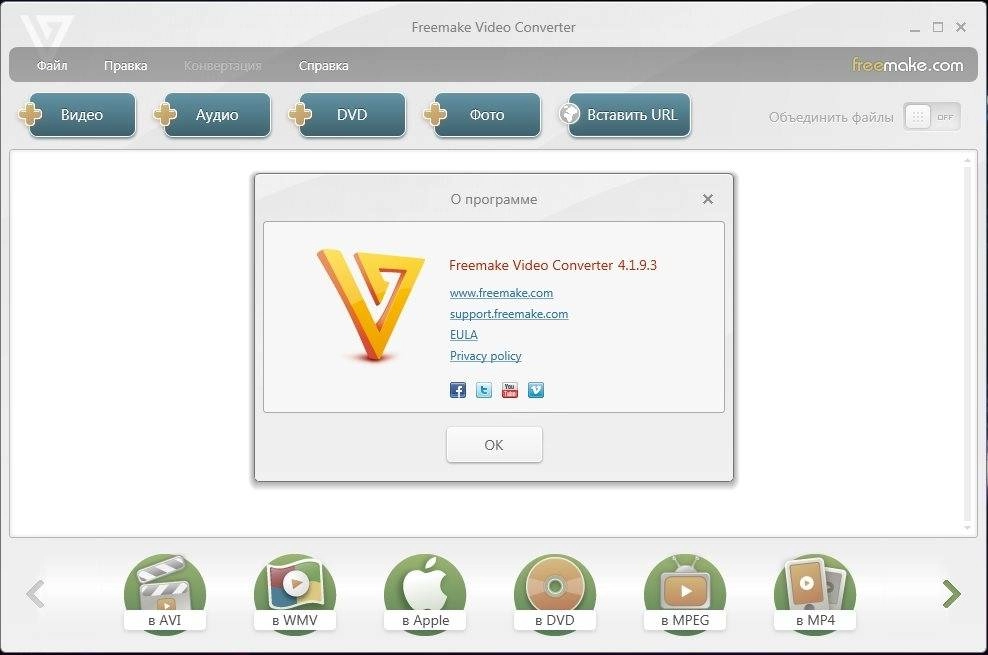988x655 pixels.
Task: Choose the в MP4 output format
Action: pyautogui.click(x=815, y=593)
